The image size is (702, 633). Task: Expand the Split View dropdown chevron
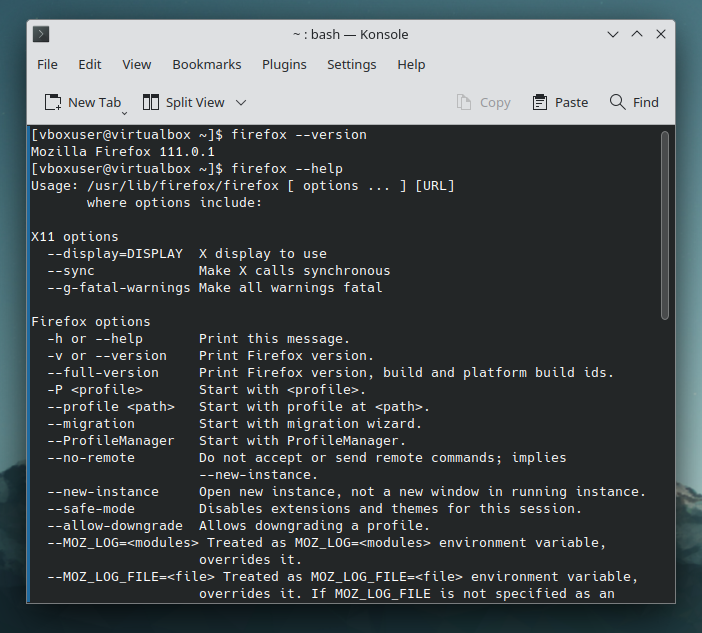point(241,103)
